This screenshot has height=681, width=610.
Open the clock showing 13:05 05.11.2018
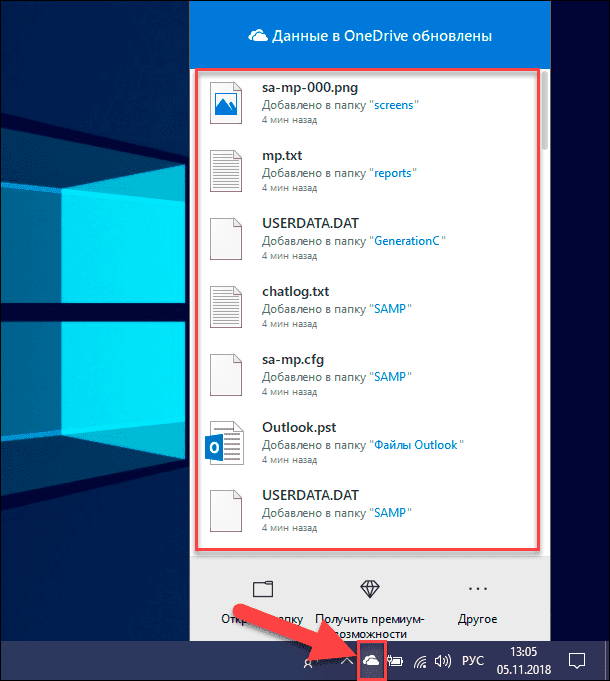524,661
